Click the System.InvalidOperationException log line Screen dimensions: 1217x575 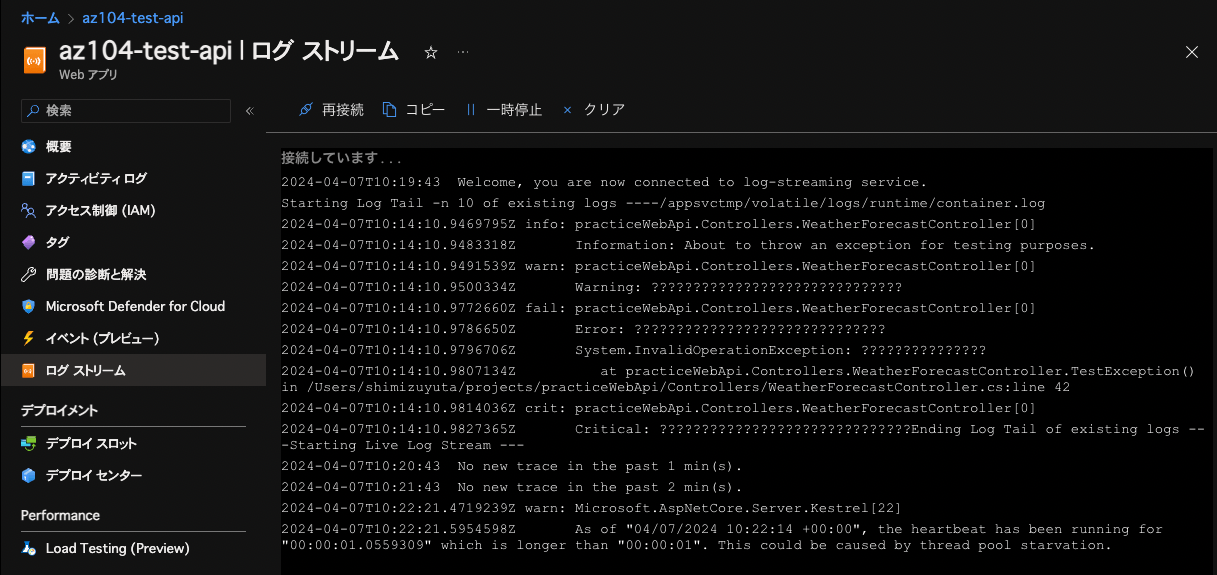click(x=633, y=350)
